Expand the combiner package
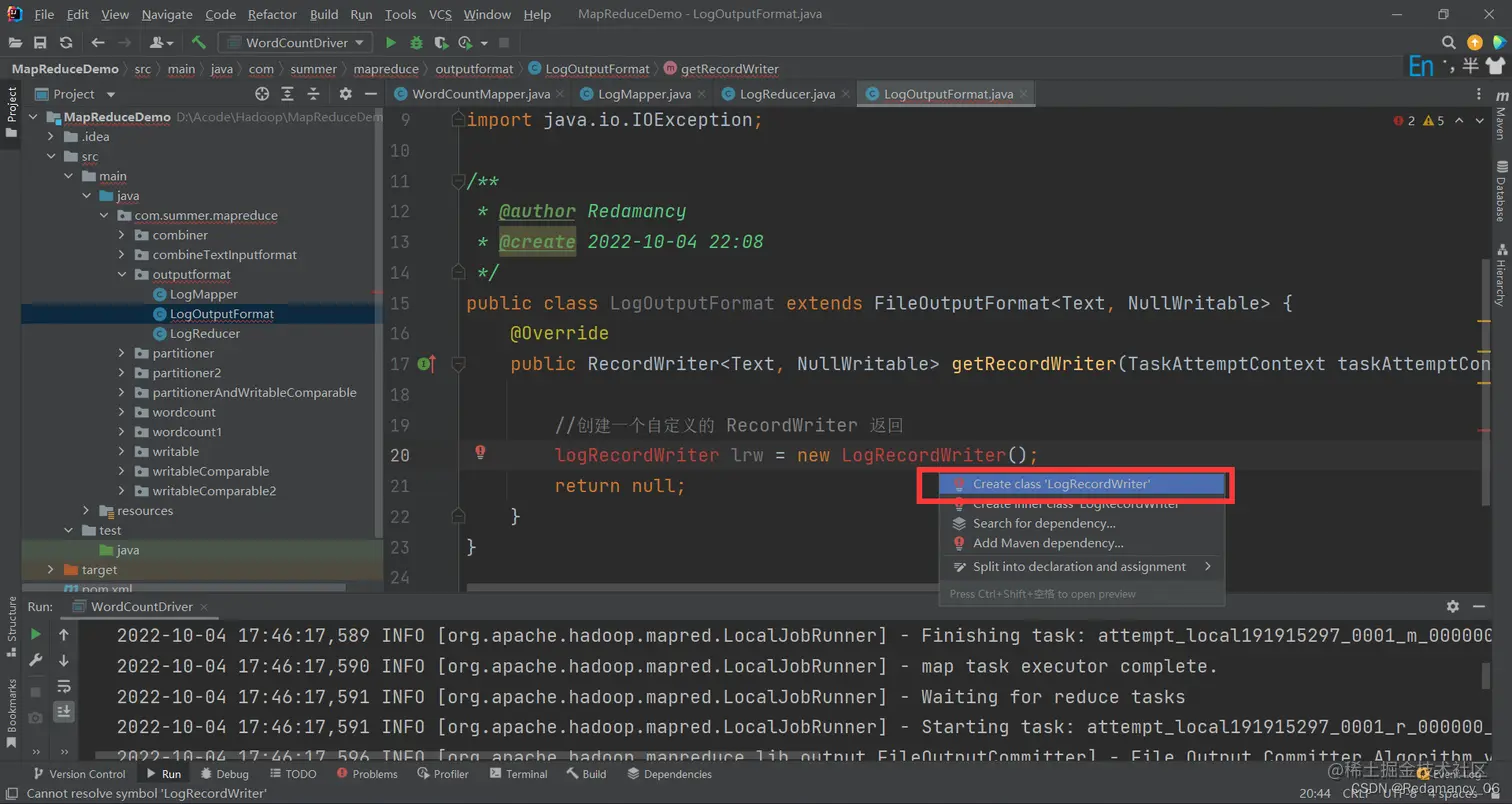The image size is (1512, 804). 121,235
